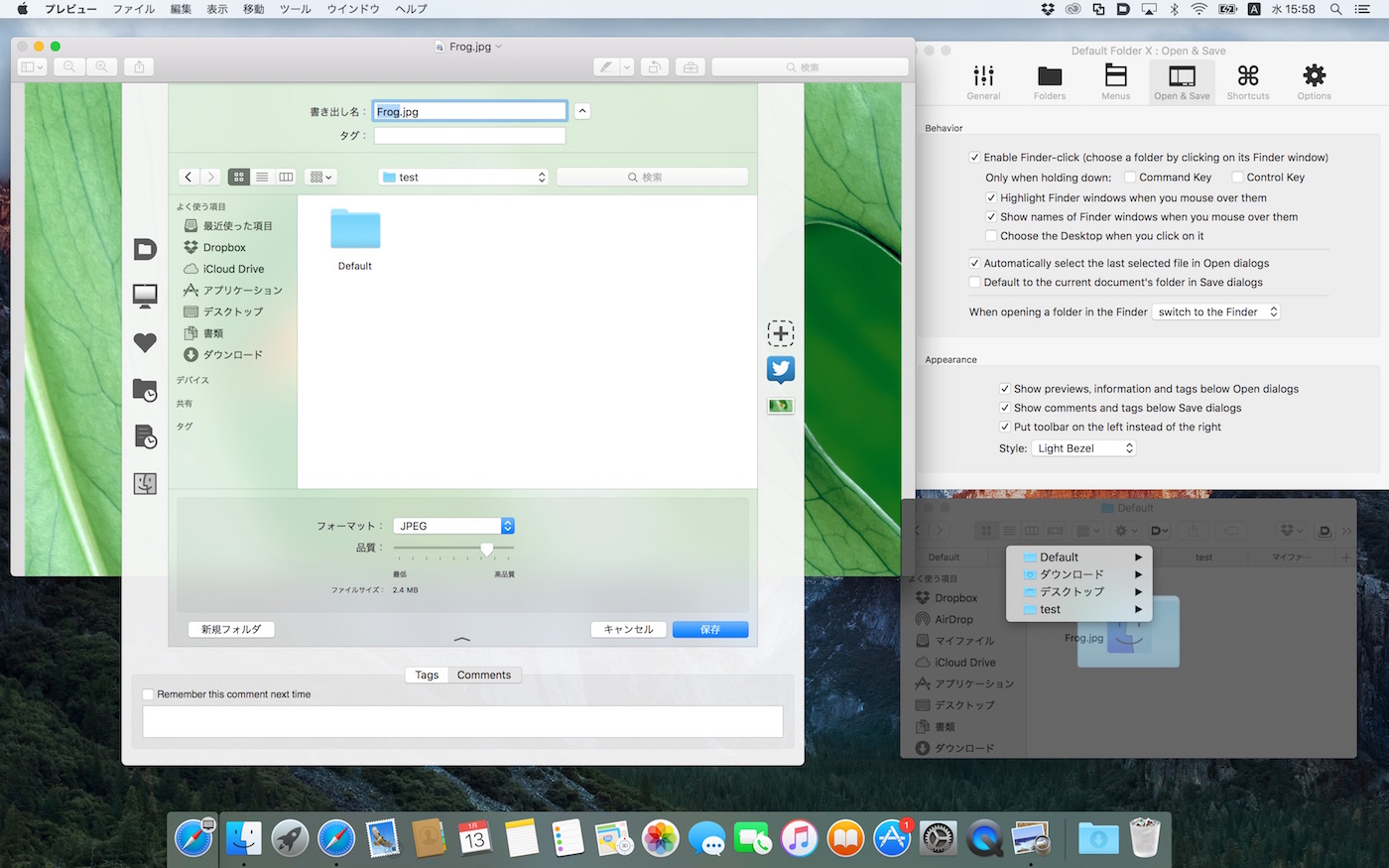Show the Markup toolbox in Preview
1389x868 pixels.
point(691,66)
